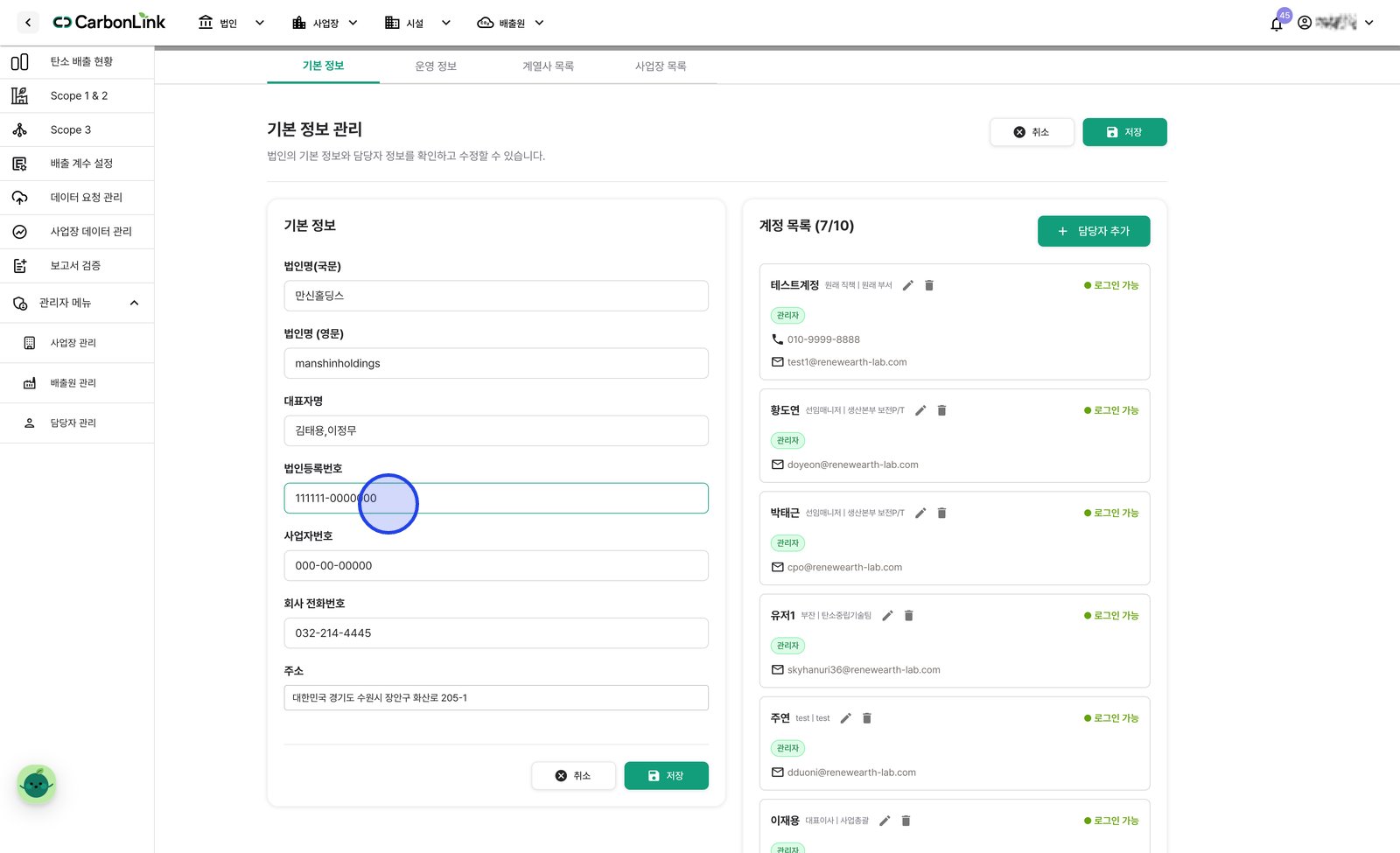1400x853 pixels.
Task: Click the 법인명(국문) input field
Action: pos(496,296)
